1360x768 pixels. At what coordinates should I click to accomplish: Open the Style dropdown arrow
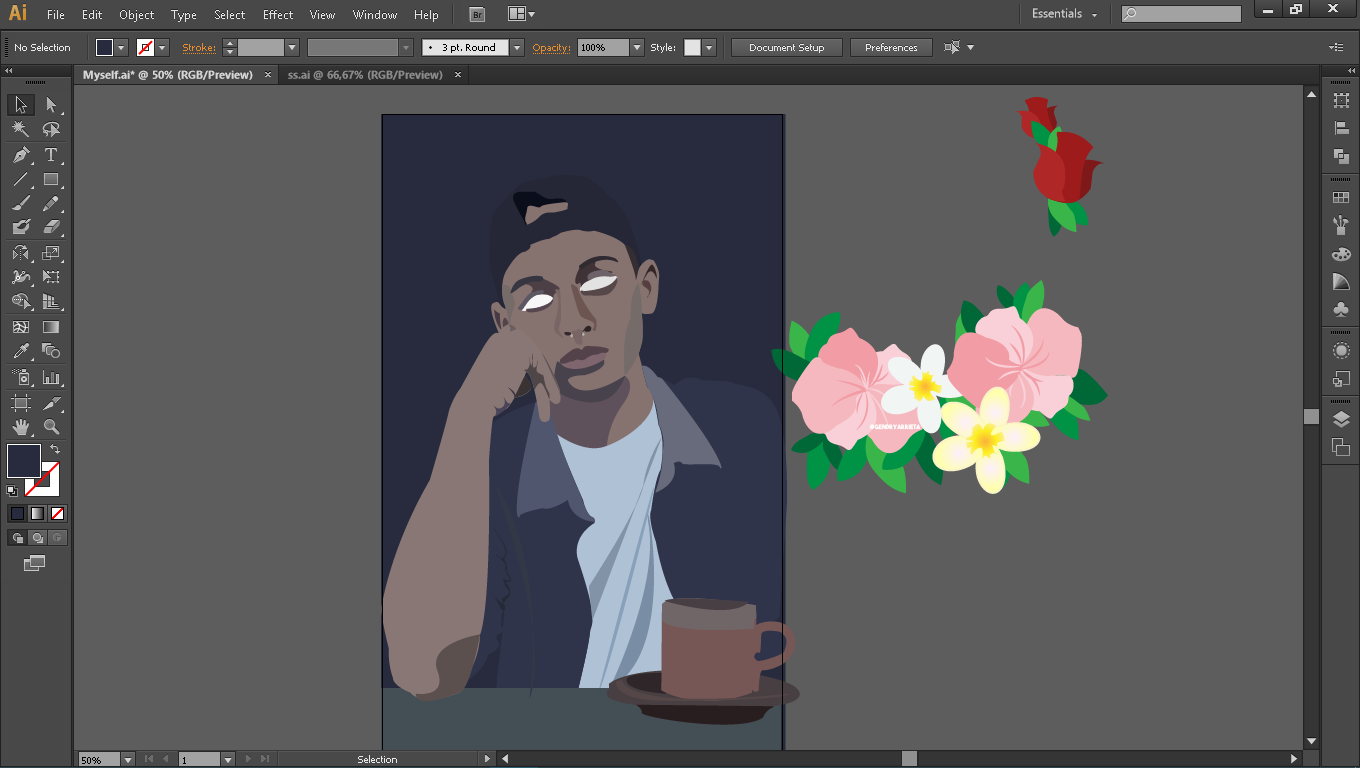click(x=709, y=47)
